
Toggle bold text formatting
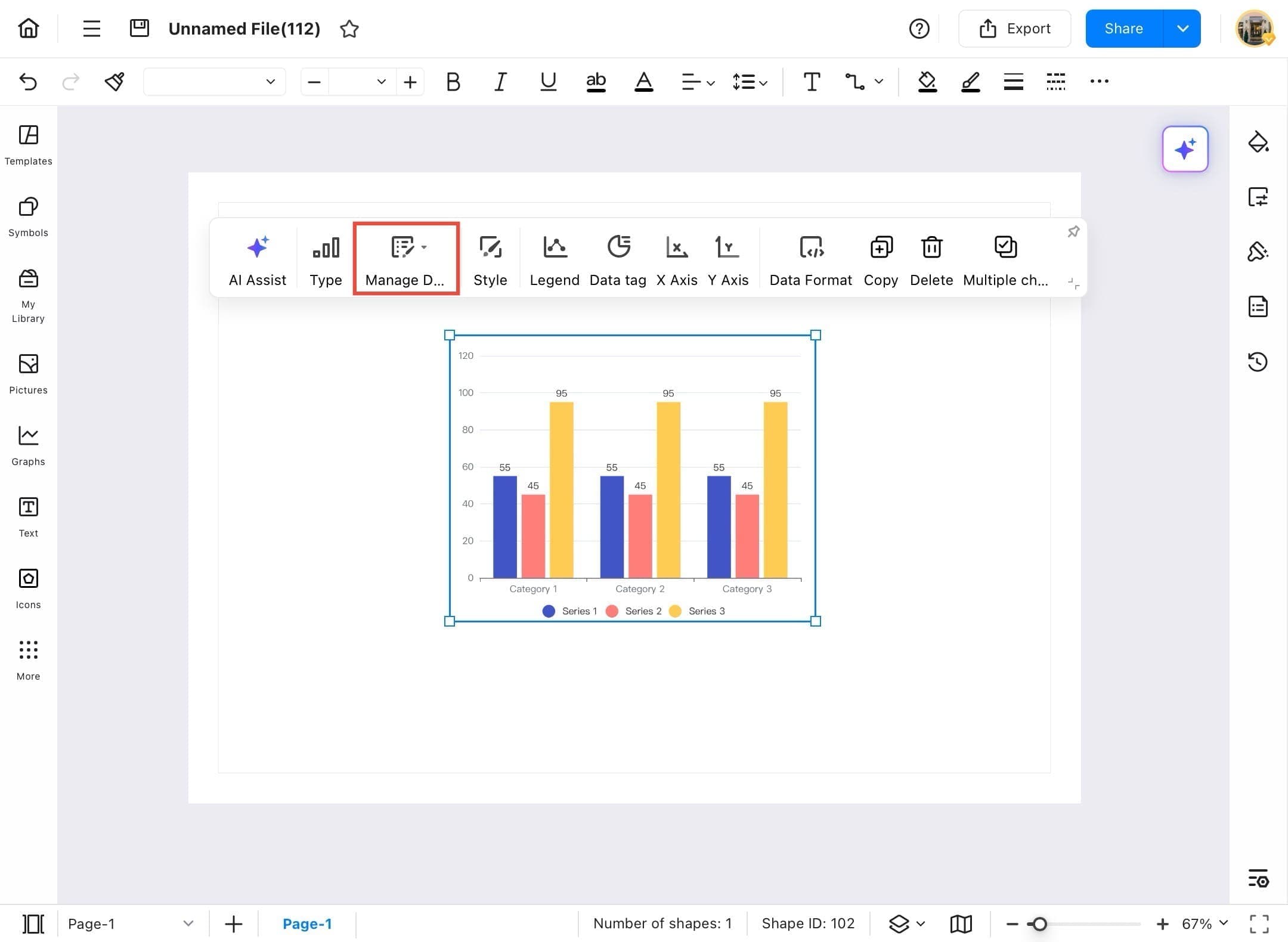(453, 82)
